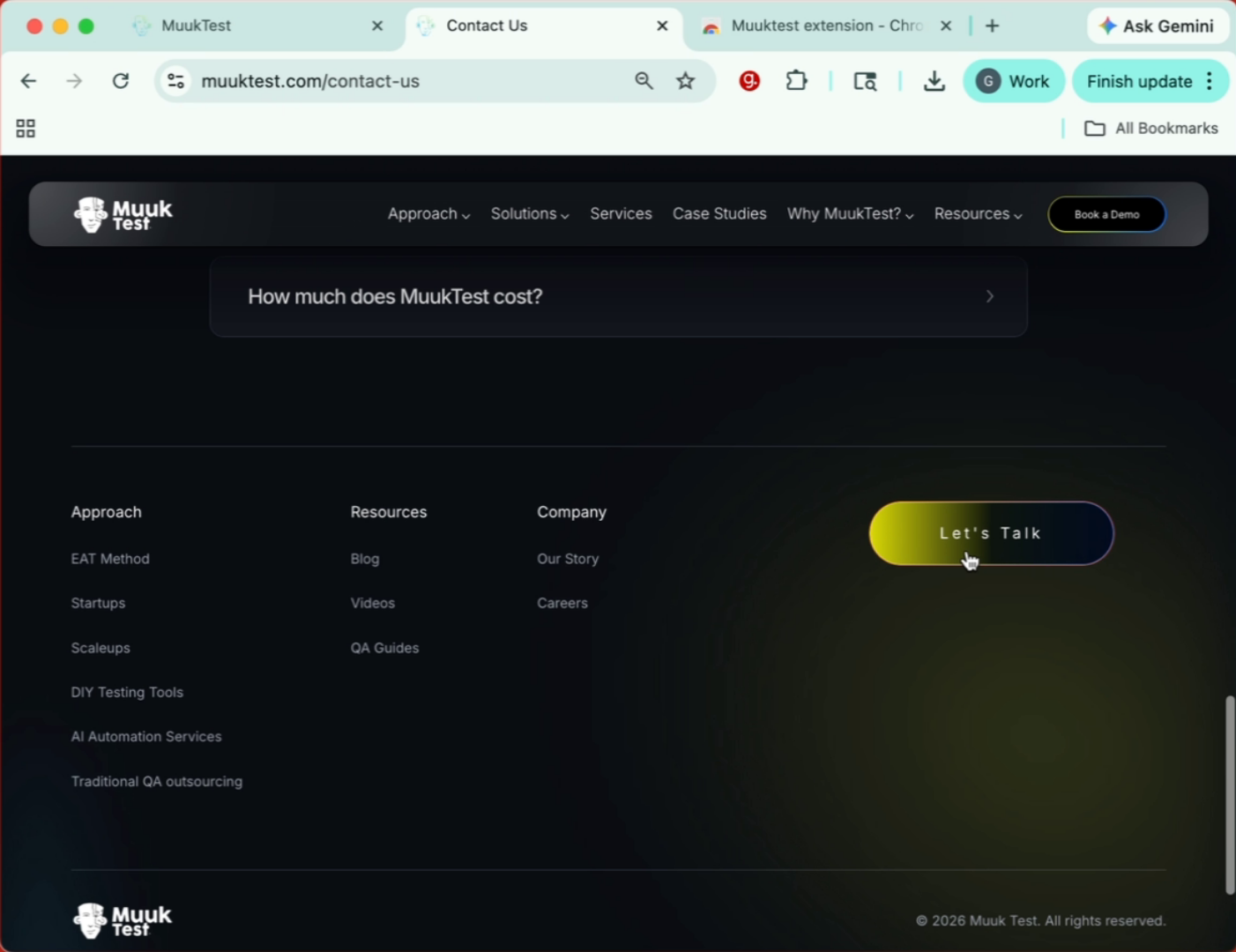Click Resources heading in the footer

click(x=388, y=512)
